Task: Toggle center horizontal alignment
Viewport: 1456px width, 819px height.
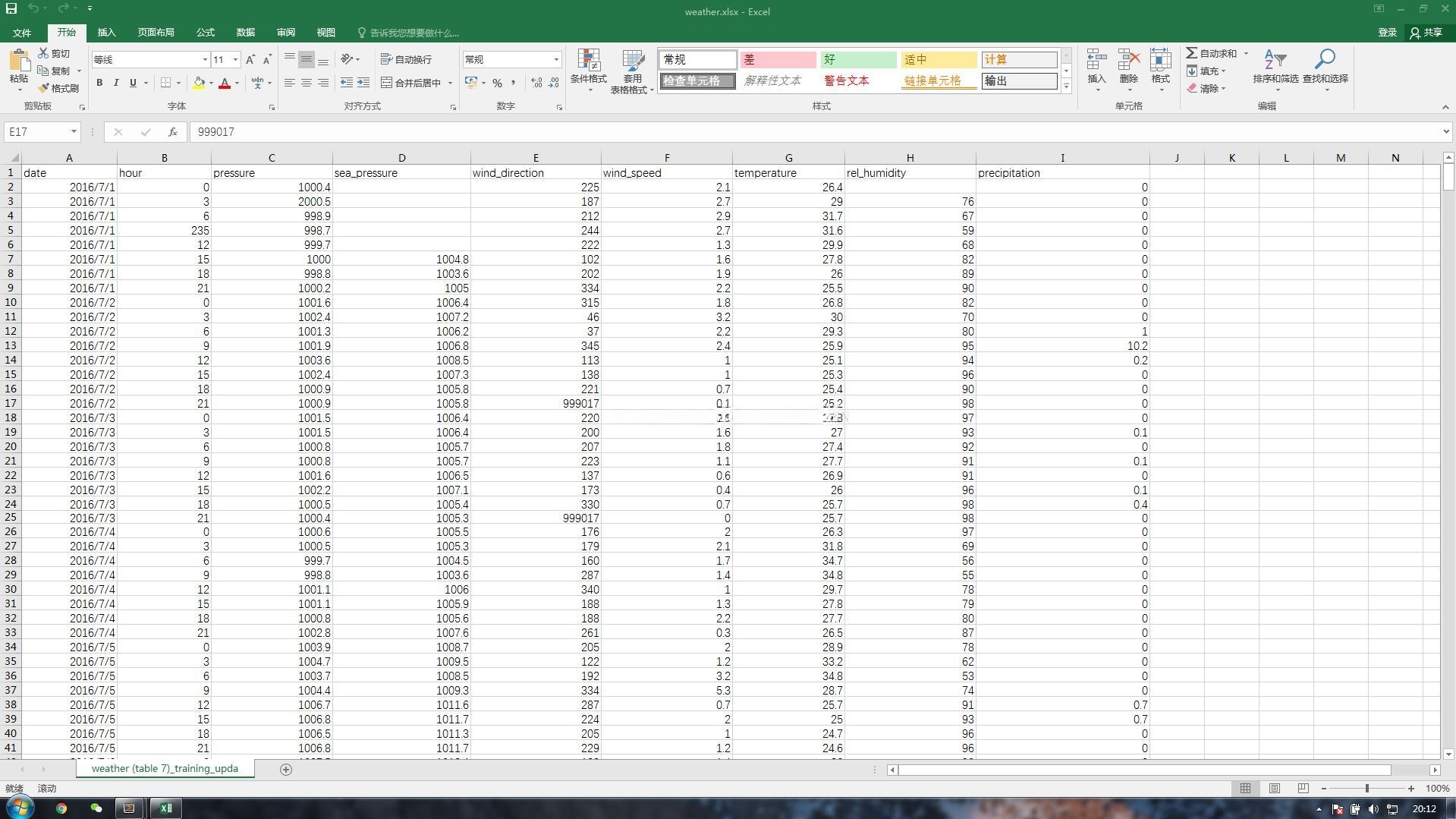Action: [x=307, y=83]
